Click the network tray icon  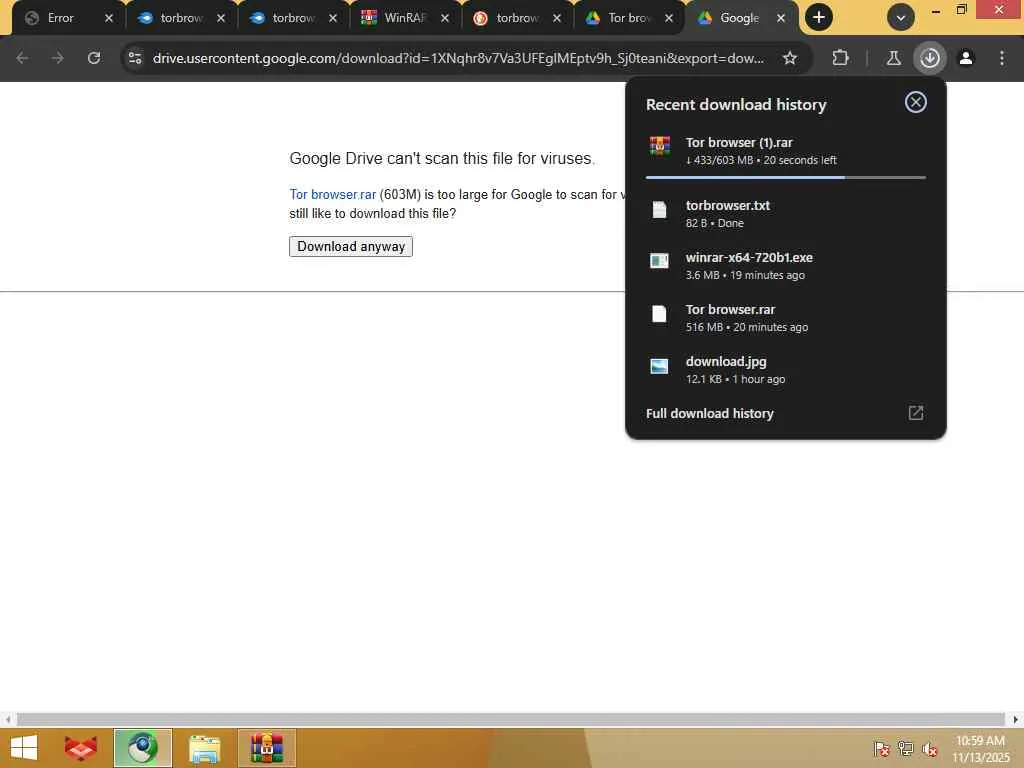[x=906, y=748]
